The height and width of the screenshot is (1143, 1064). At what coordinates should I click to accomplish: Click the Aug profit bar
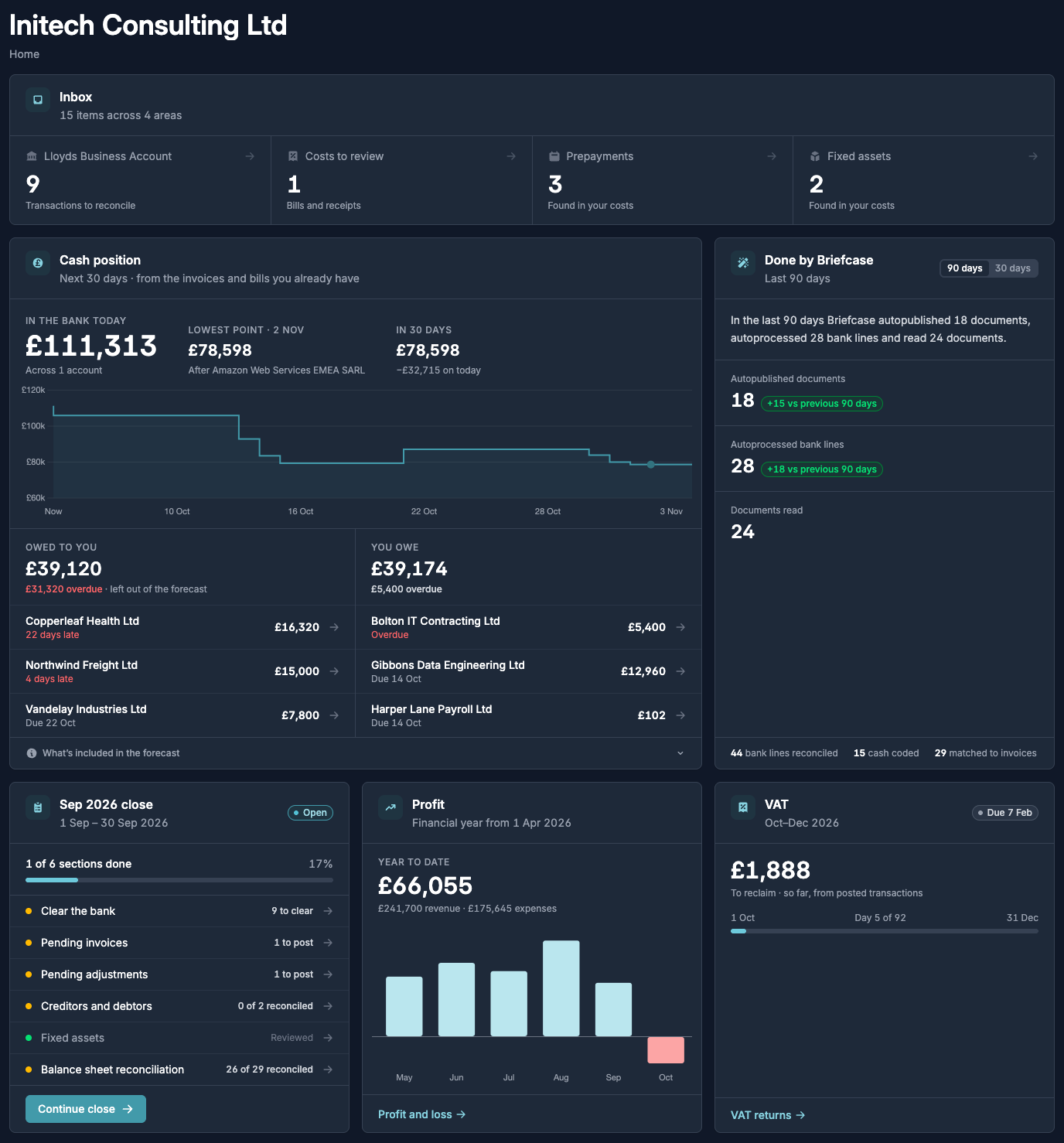point(561,988)
